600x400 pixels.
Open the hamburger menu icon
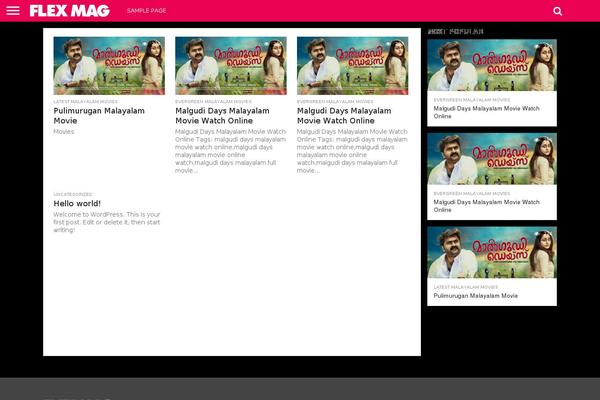(13, 11)
